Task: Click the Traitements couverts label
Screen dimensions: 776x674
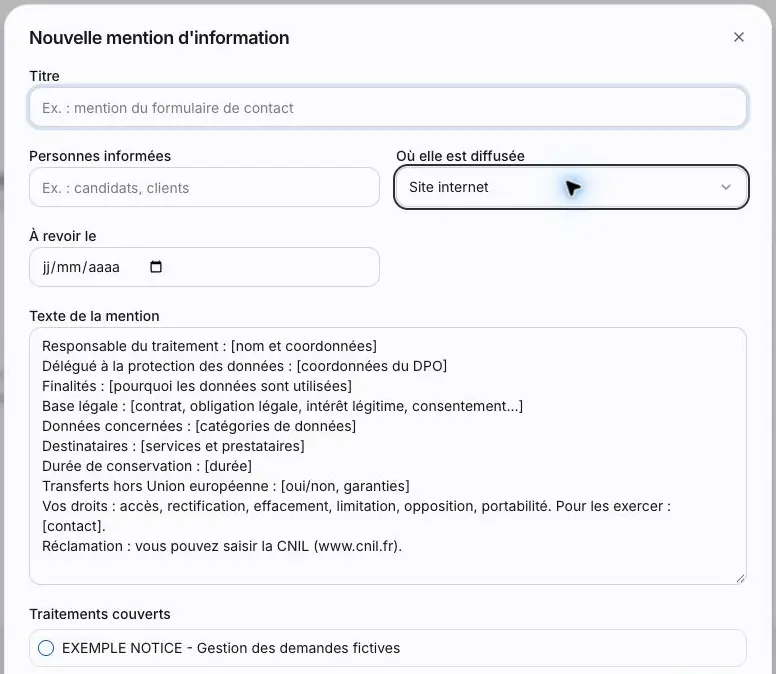Action: pyautogui.click(x=99, y=614)
